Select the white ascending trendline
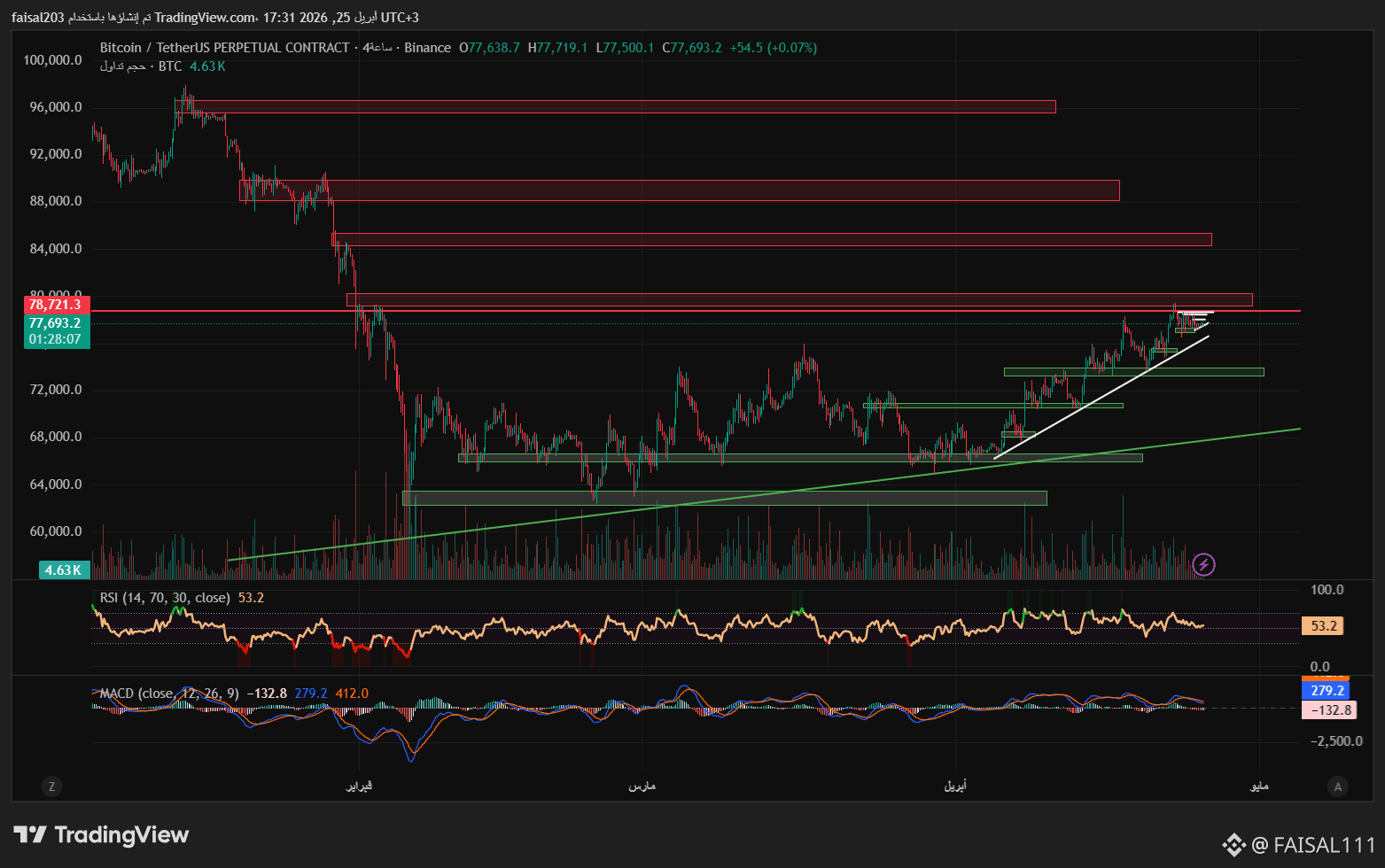Screen dimensions: 1385x868 [1101, 397]
